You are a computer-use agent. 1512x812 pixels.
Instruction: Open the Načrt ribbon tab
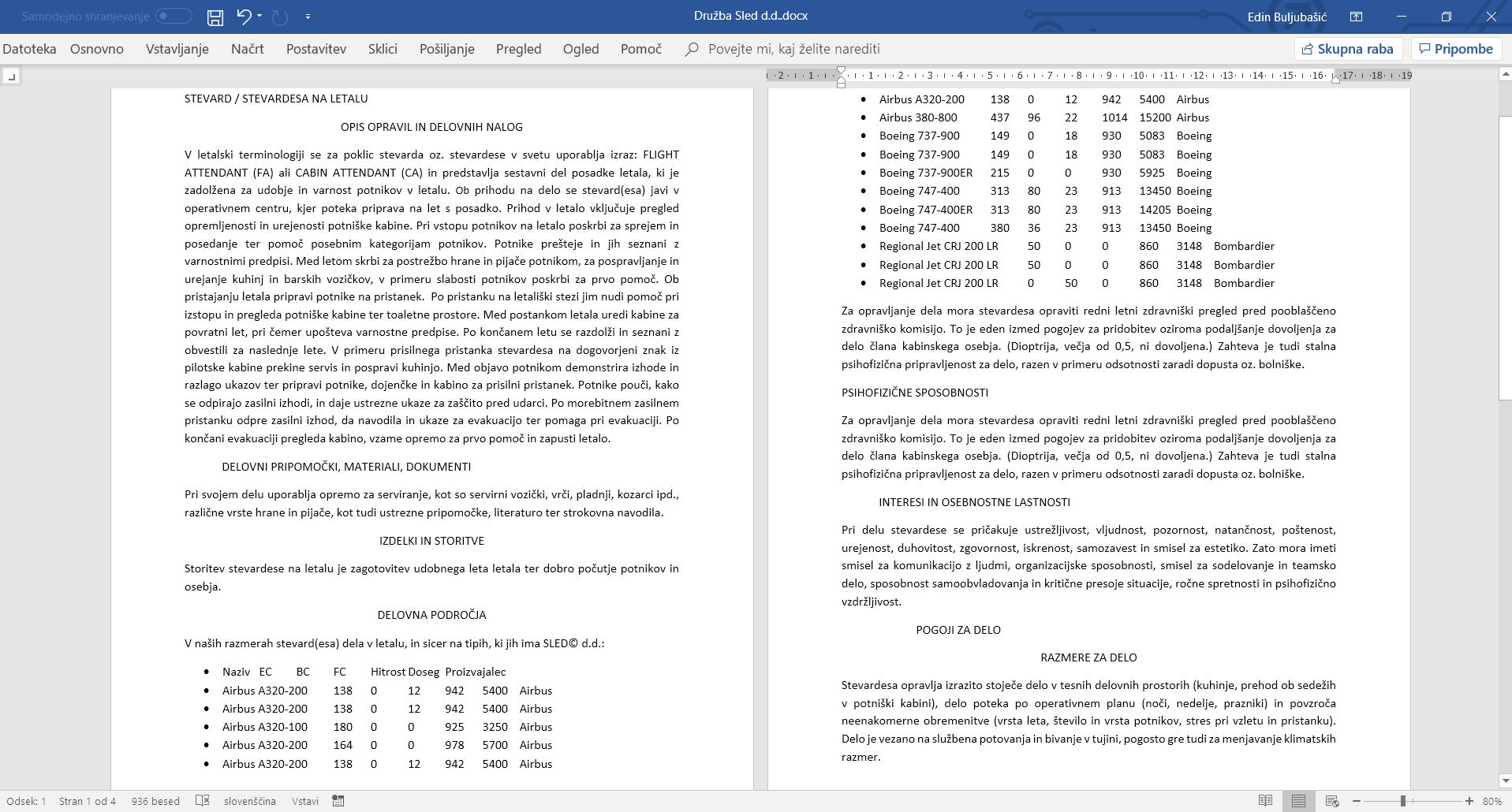click(248, 49)
